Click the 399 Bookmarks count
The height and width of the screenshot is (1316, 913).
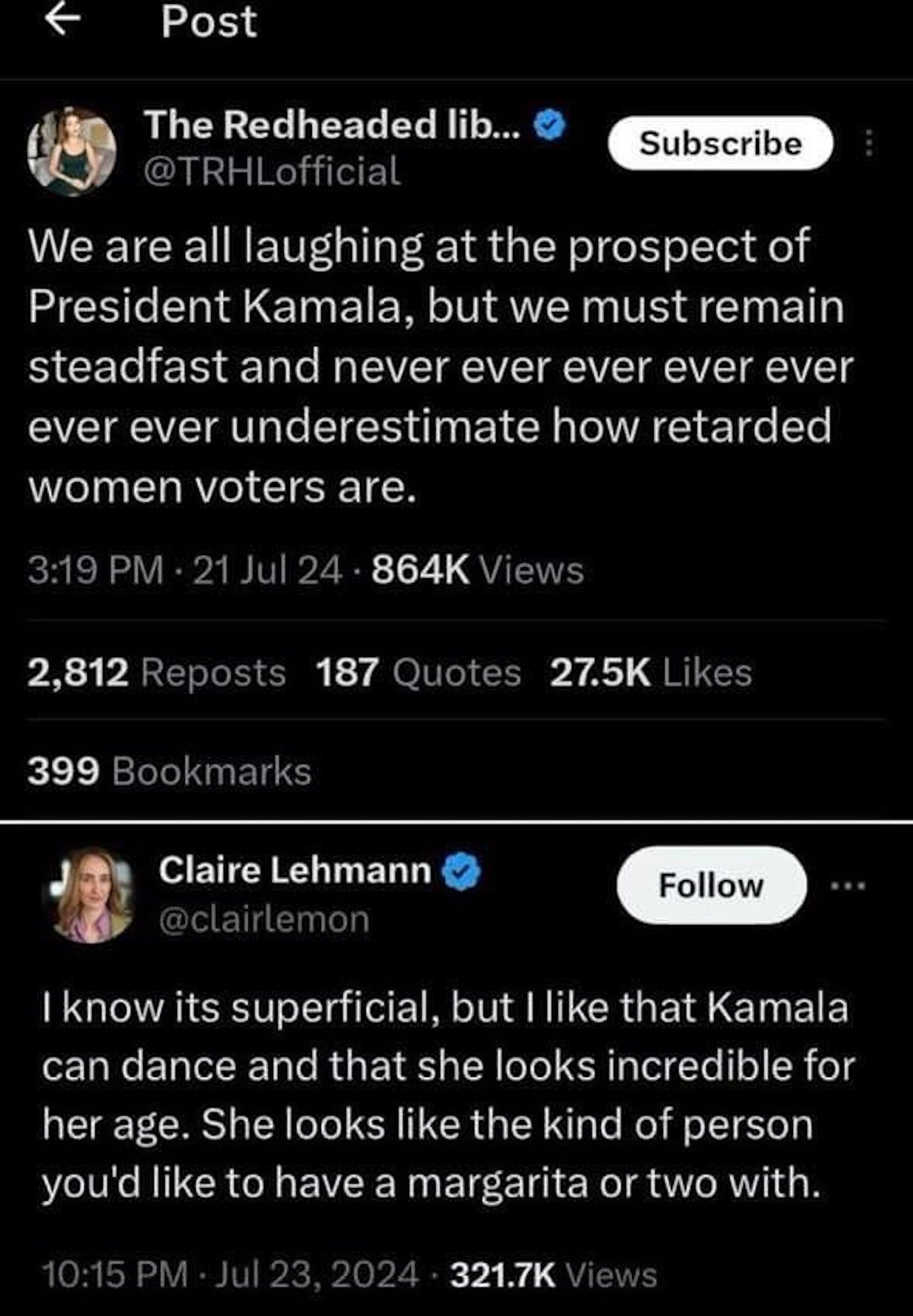click(170, 771)
